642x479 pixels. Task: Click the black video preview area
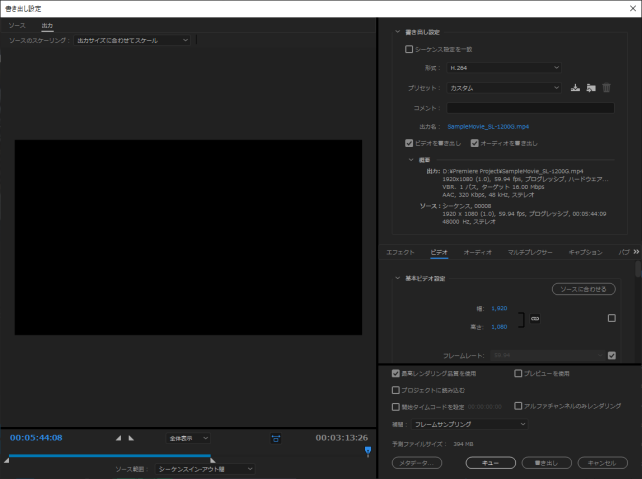pos(188,237)
